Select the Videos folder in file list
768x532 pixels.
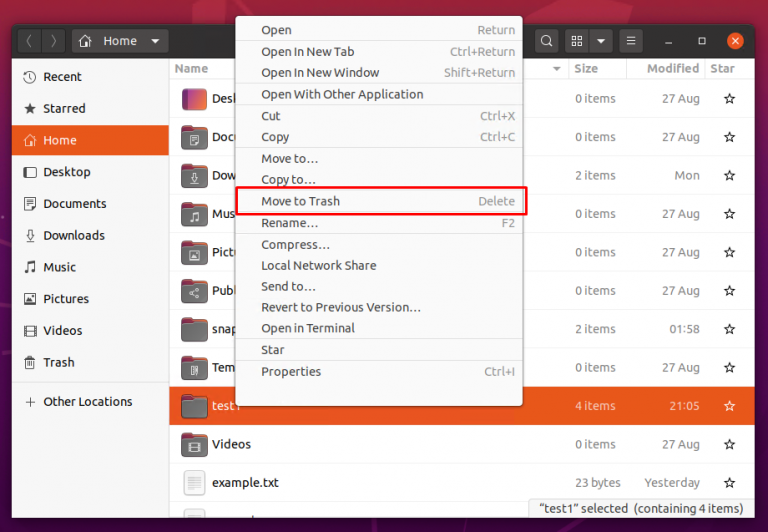point(461,444)
